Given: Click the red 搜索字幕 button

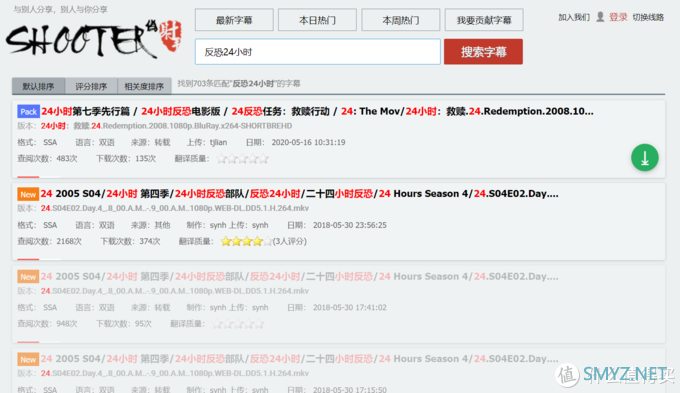Looking at the screenshot, I should pyautogui.click(x=483, y=52).
